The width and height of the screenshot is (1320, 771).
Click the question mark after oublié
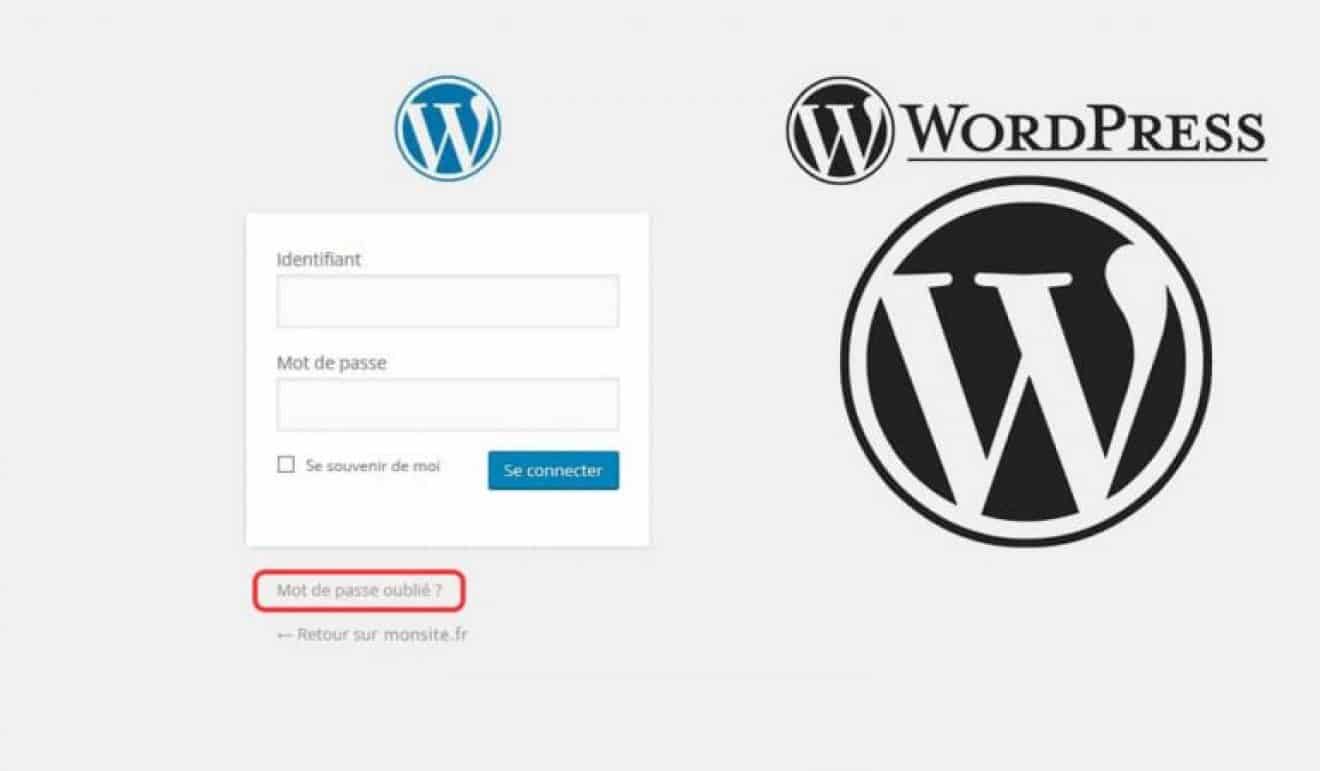click(438, 591)
